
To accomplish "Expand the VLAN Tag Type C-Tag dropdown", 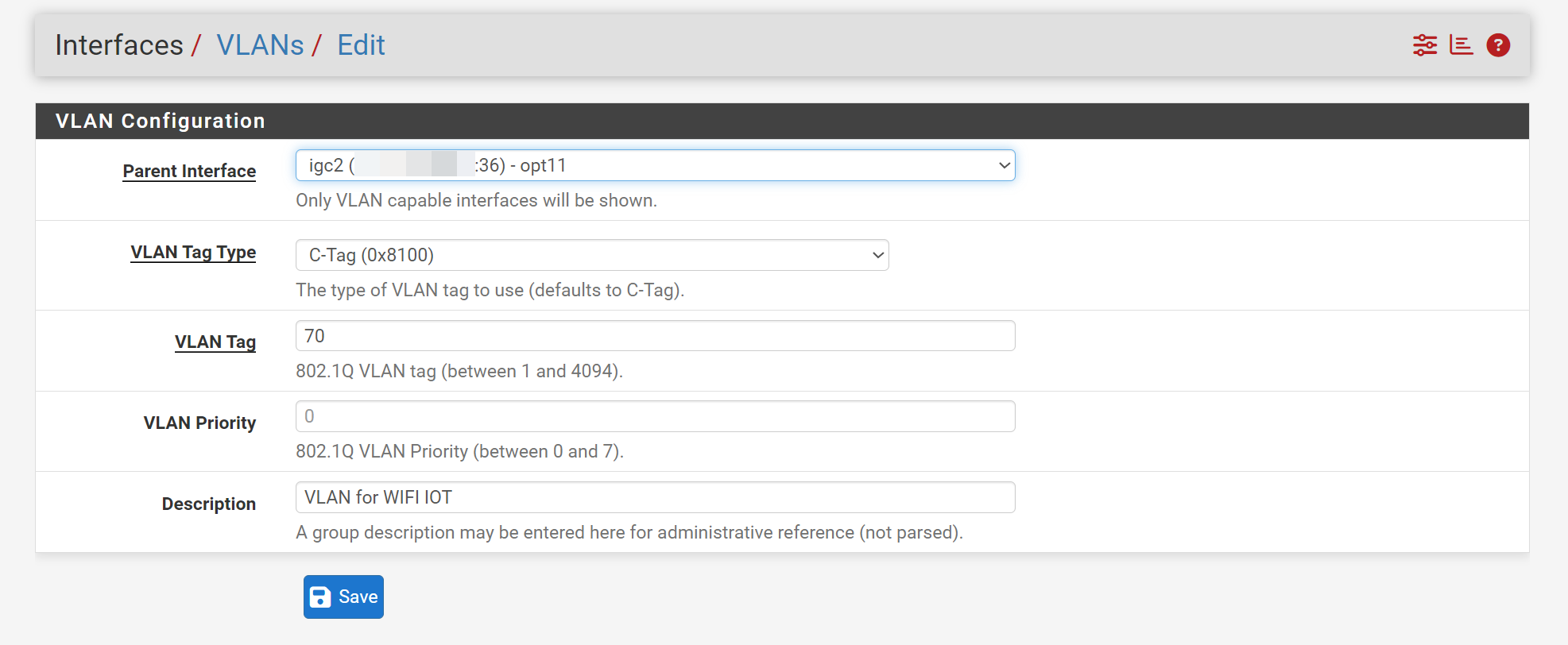I will click(x=591, y=255).
